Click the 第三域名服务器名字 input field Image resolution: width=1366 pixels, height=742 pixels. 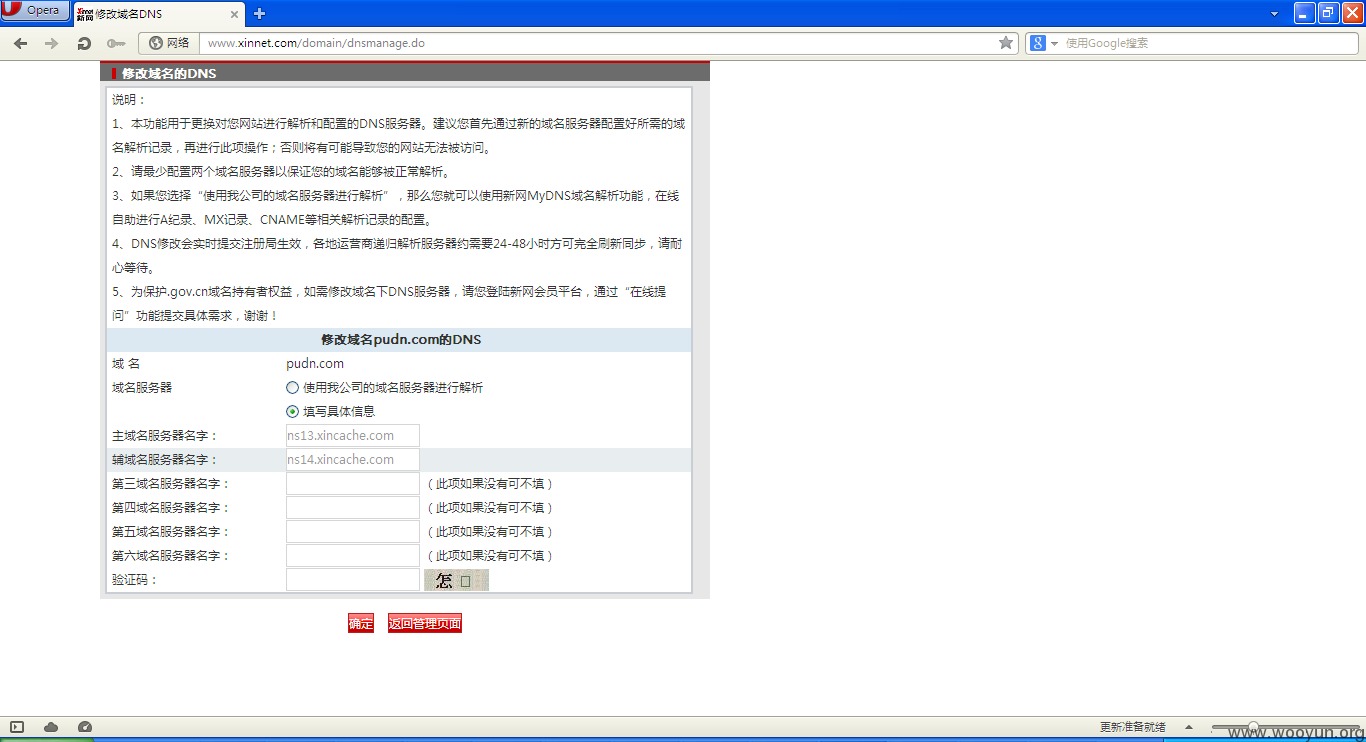pos(353,483)
